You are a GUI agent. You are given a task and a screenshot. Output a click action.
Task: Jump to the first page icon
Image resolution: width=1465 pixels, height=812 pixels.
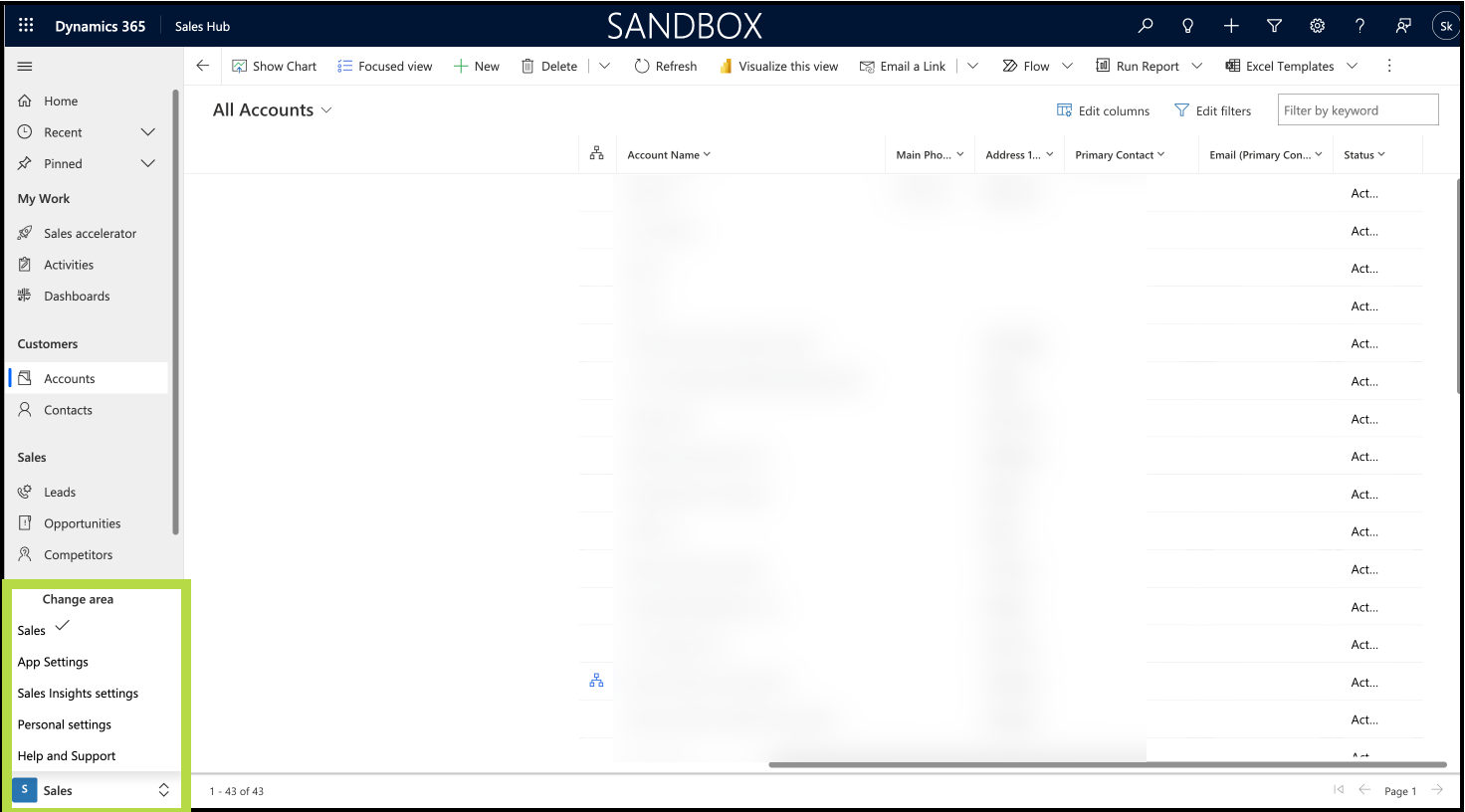click(1339, 790)
